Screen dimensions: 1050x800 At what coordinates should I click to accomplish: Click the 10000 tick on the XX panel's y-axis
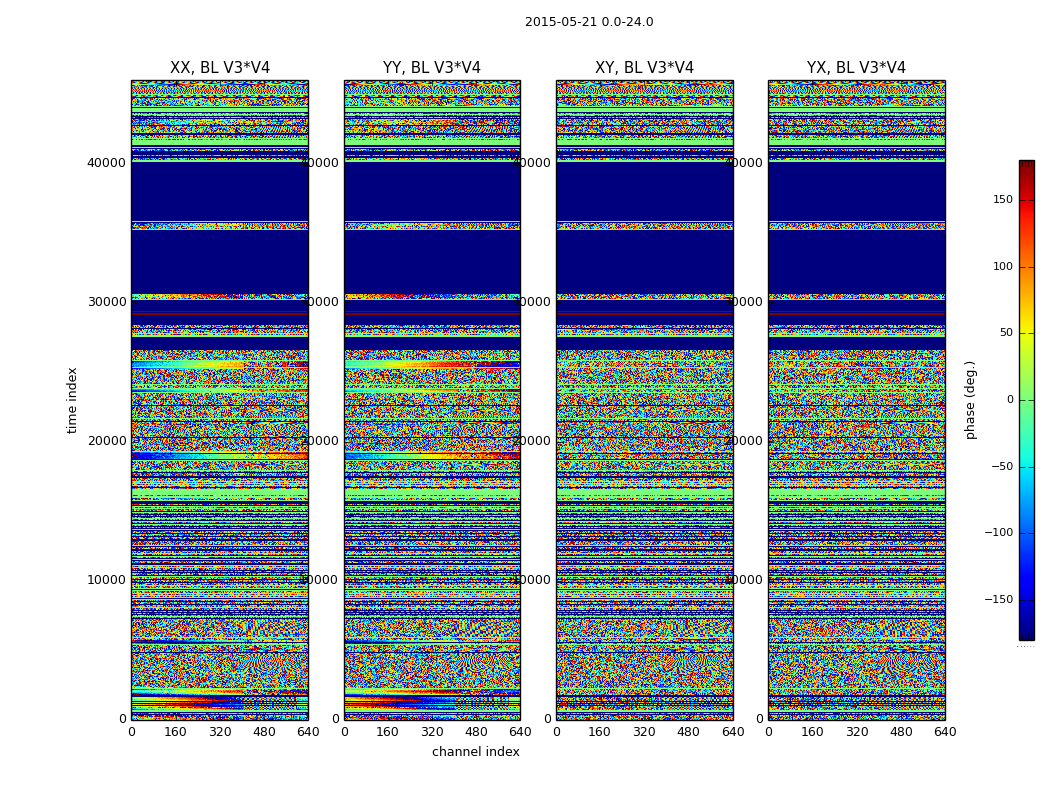106,579
